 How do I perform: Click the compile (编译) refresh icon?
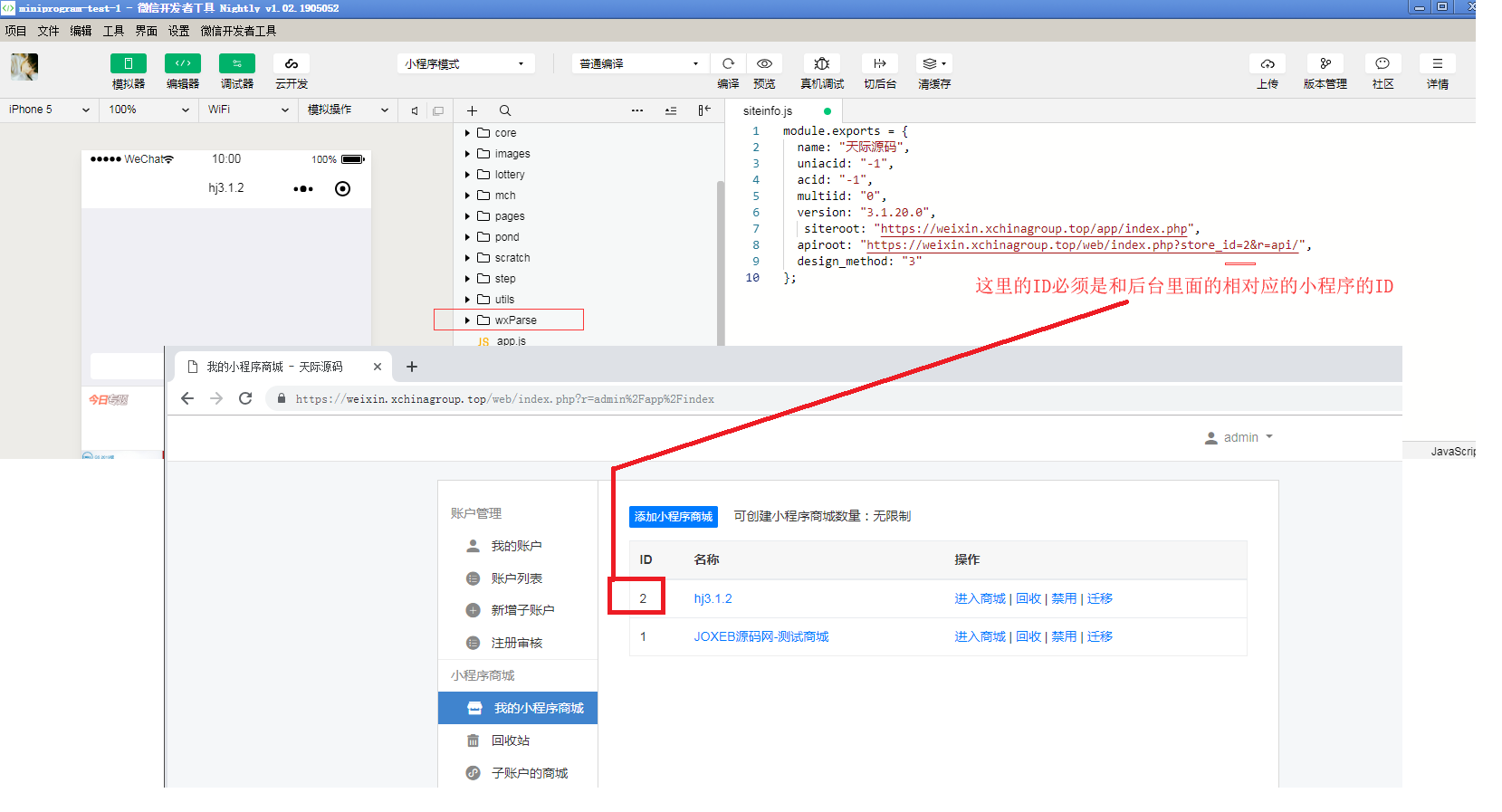[x=728, y=63]
